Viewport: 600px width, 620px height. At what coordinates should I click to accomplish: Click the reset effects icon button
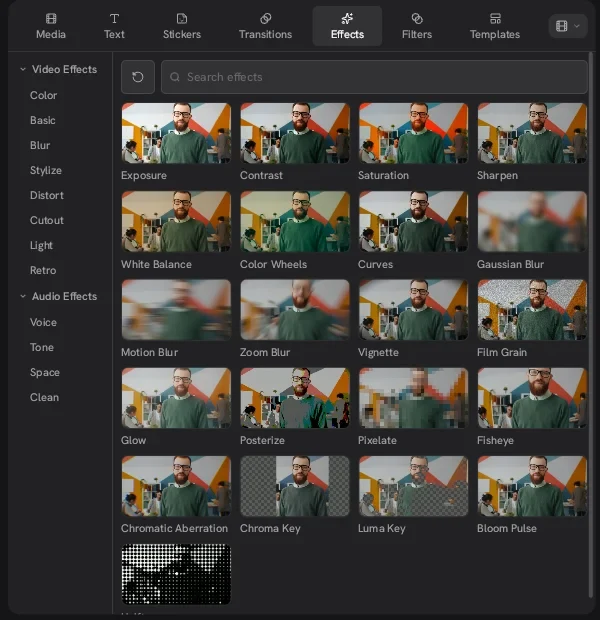(138, 77)
